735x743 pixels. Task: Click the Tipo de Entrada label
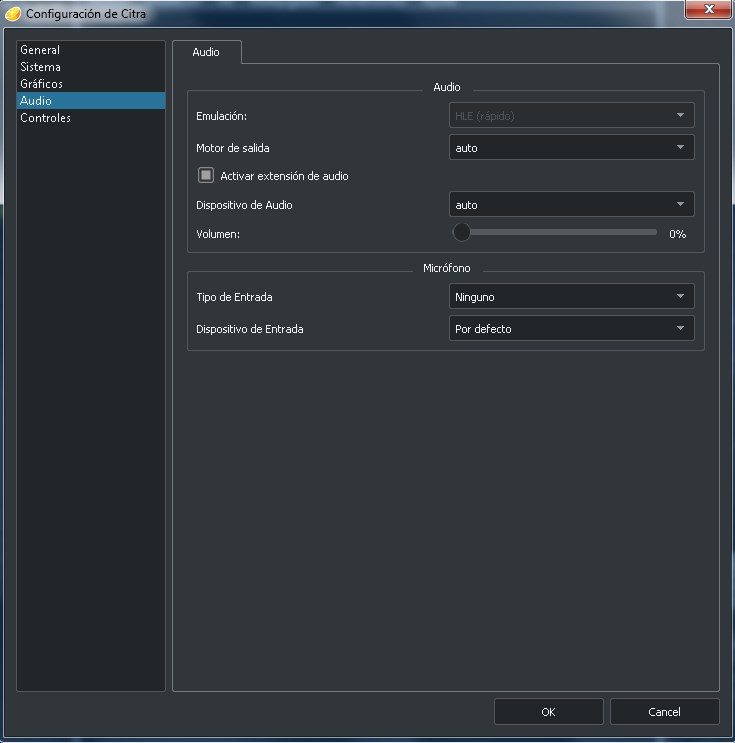point(234,297)
